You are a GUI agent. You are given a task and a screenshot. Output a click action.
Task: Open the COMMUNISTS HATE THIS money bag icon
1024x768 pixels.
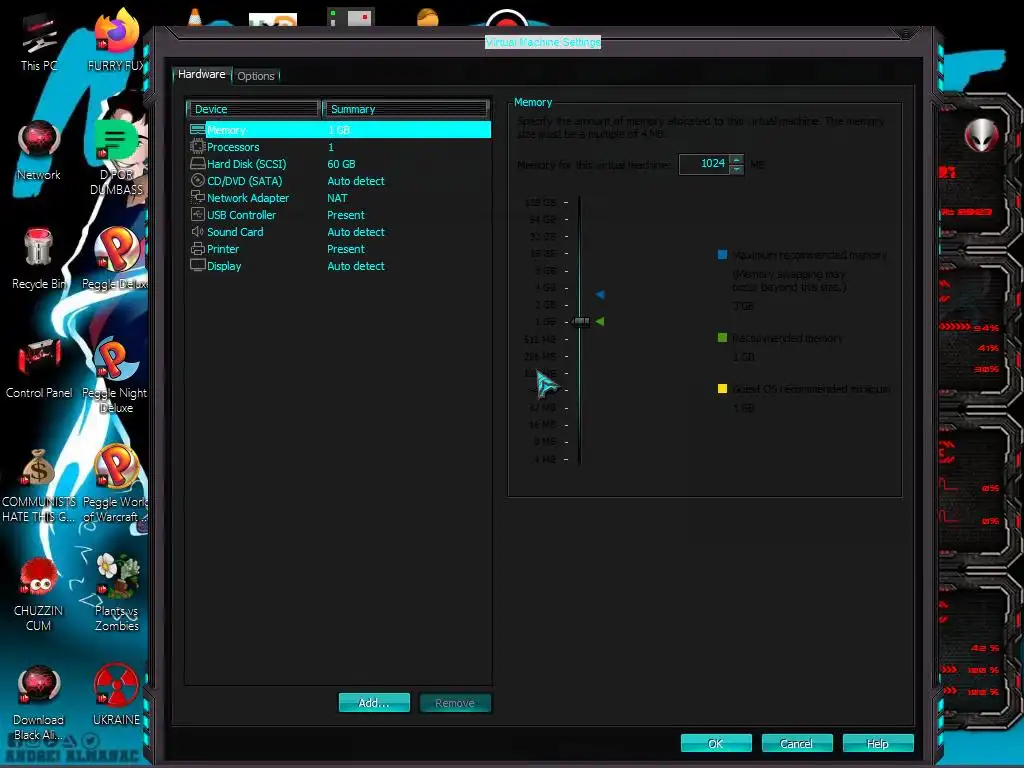tap(39, 470)
